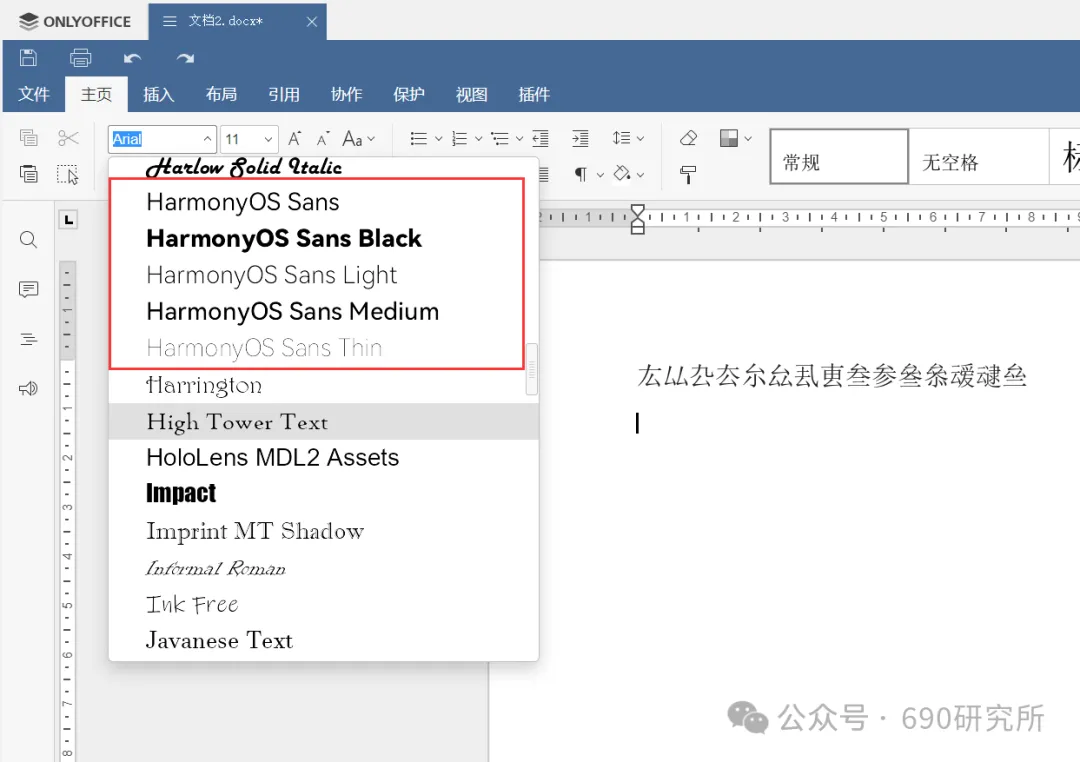Open the 文件 tab

[34, 94]
